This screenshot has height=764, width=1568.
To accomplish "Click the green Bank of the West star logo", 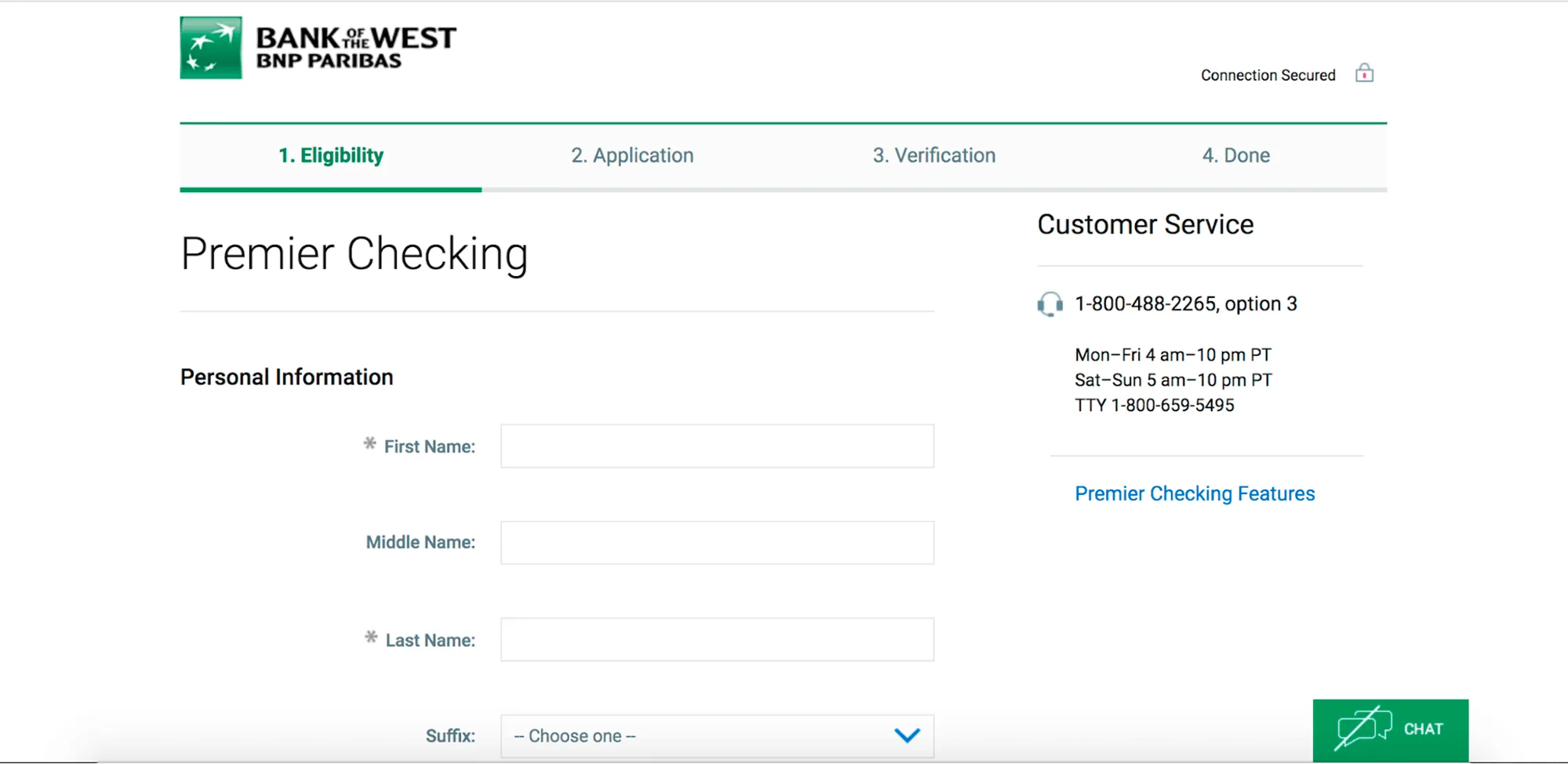I will [211, 48].
